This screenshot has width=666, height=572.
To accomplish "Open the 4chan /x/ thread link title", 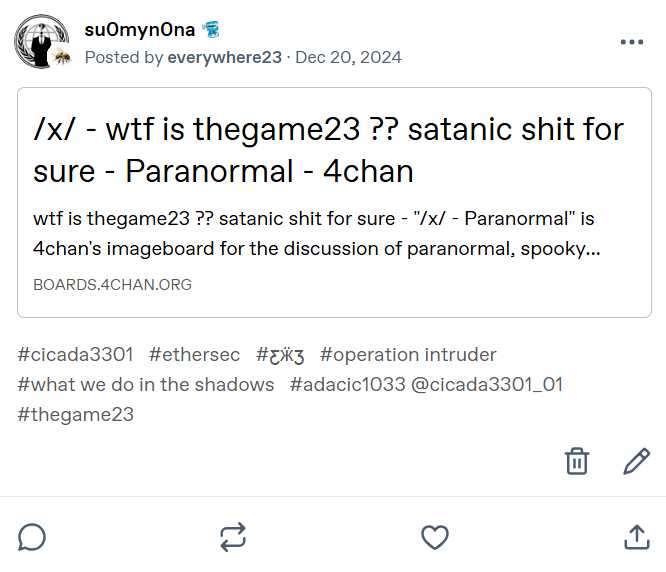I will [328, 150].
